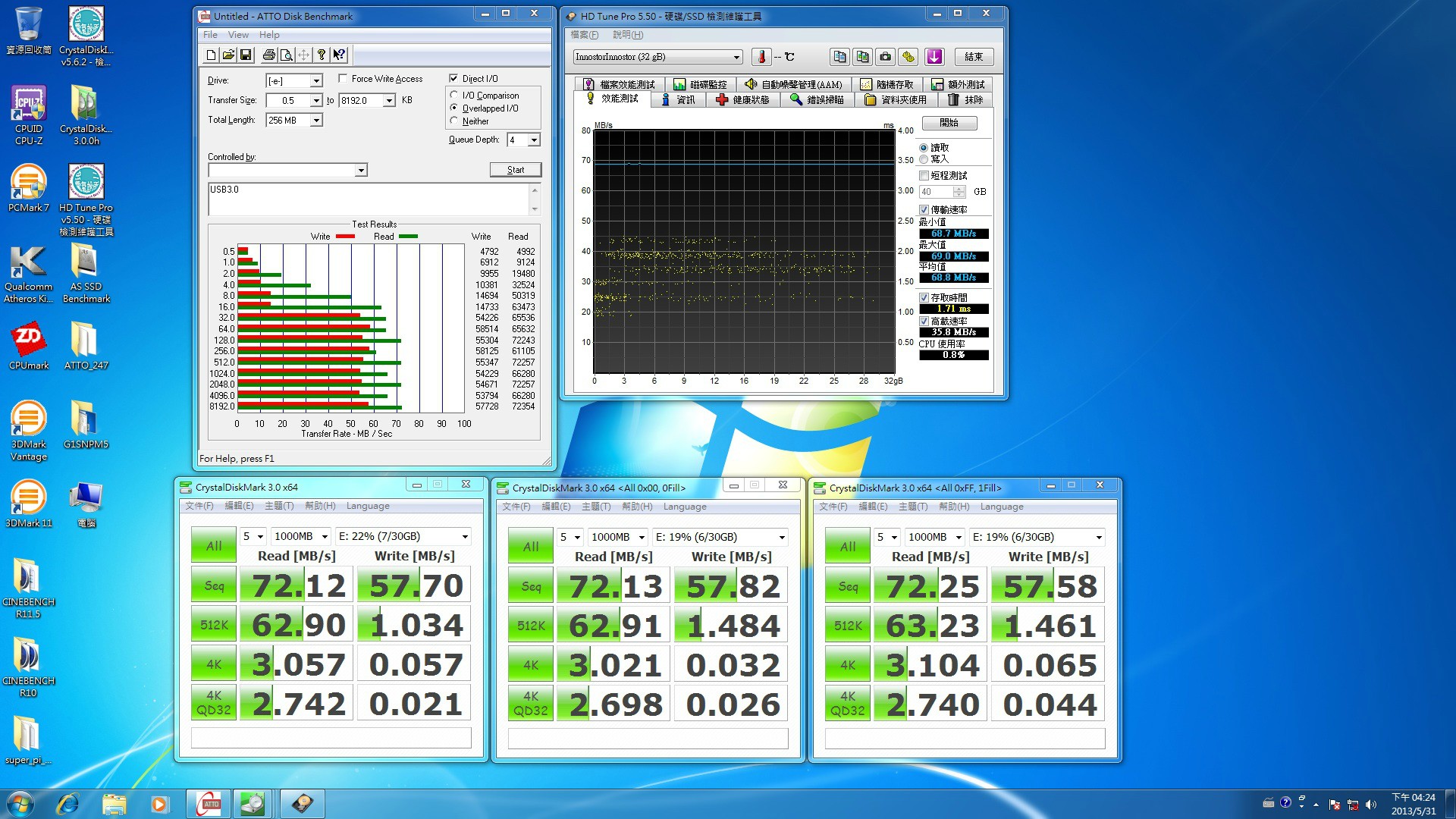Open test count dropdown in leftmost CrystalDiskMark window

click(253, 536)
